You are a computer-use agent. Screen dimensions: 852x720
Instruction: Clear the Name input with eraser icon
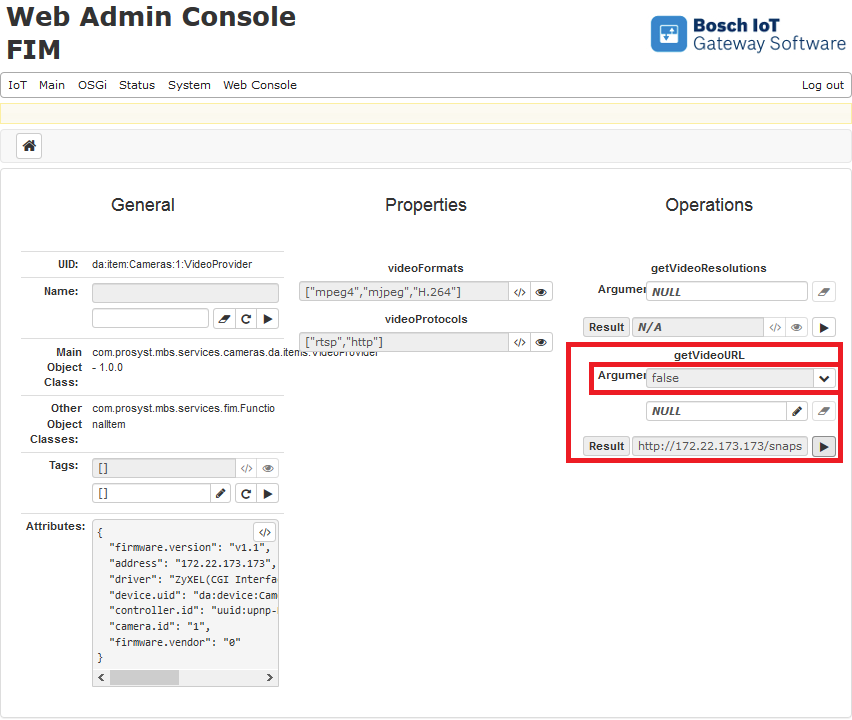223,319
